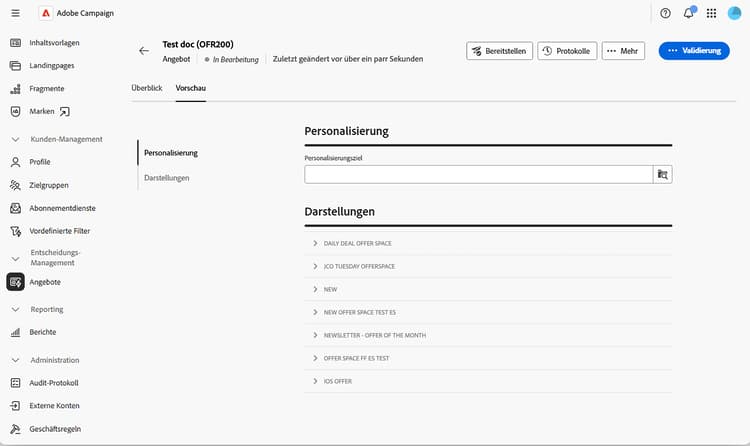Open the help question mark icon
The height and width of the screenshot is (446, 750).
(665, 13)
